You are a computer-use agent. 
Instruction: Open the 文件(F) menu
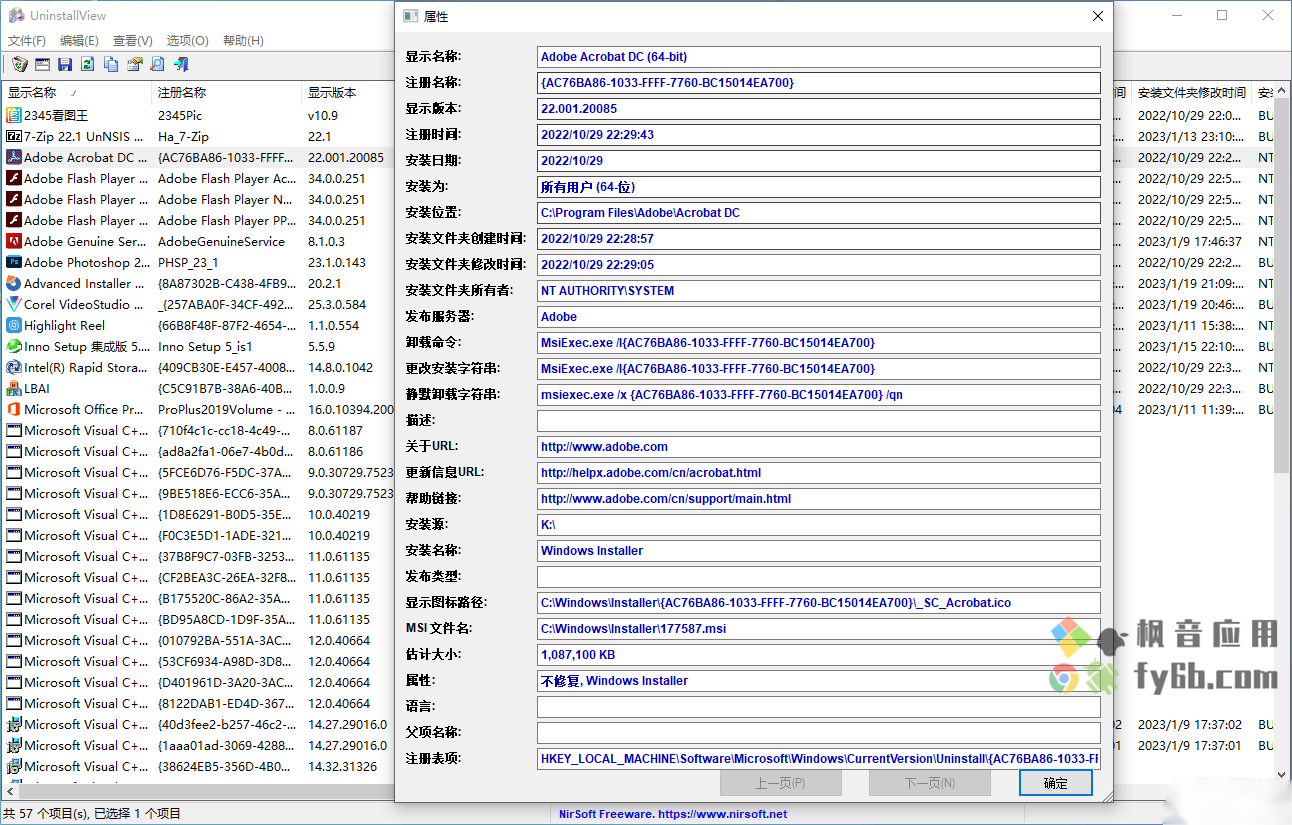click(27, 41)
